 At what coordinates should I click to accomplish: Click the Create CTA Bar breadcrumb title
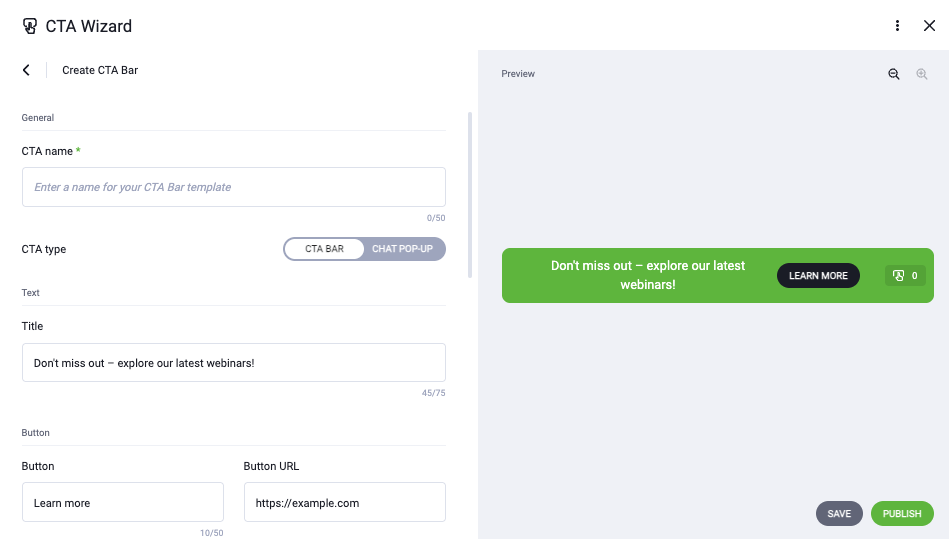[100, 70]
